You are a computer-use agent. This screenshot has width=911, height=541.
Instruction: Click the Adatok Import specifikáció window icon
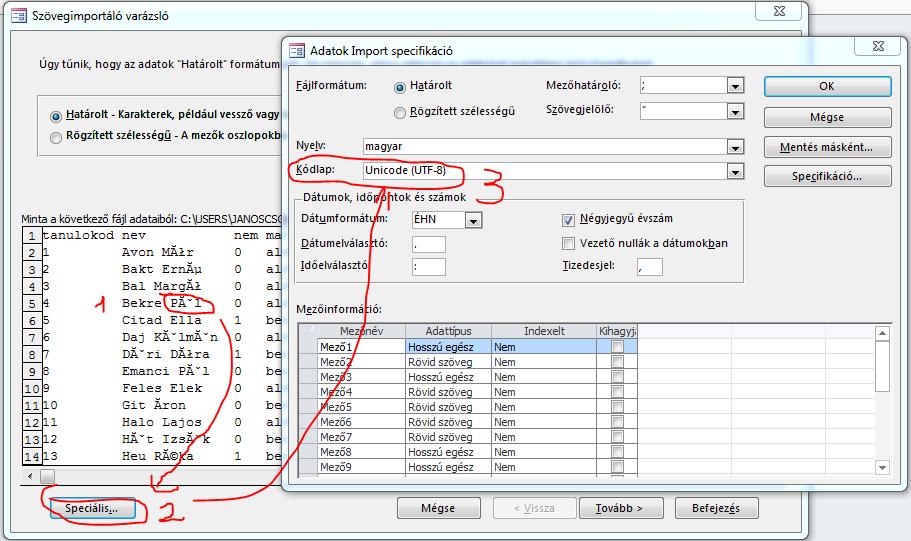297,51
